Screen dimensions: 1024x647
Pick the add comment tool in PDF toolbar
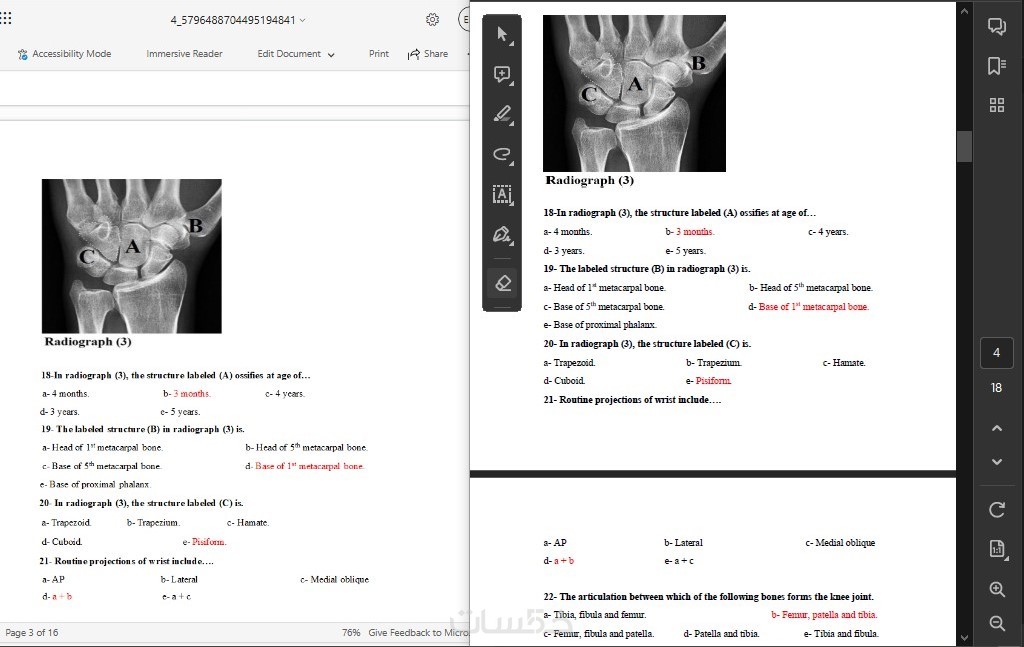[x=502, y=74]
